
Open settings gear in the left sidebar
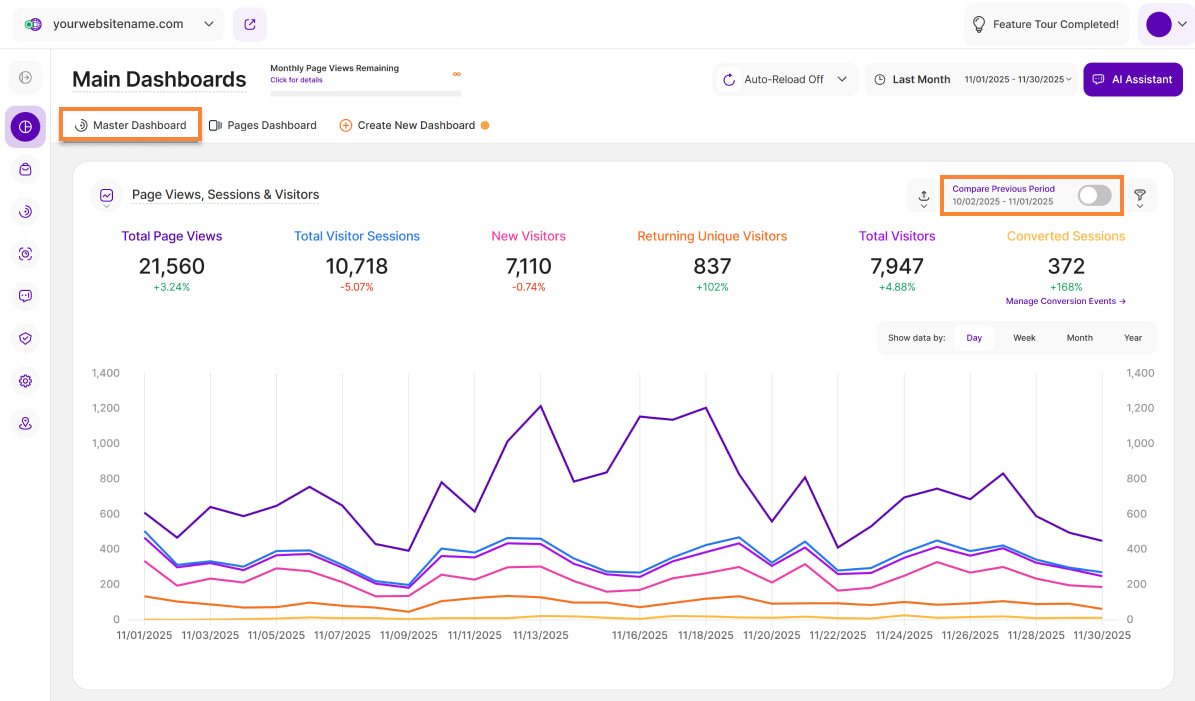pos(25,381)
